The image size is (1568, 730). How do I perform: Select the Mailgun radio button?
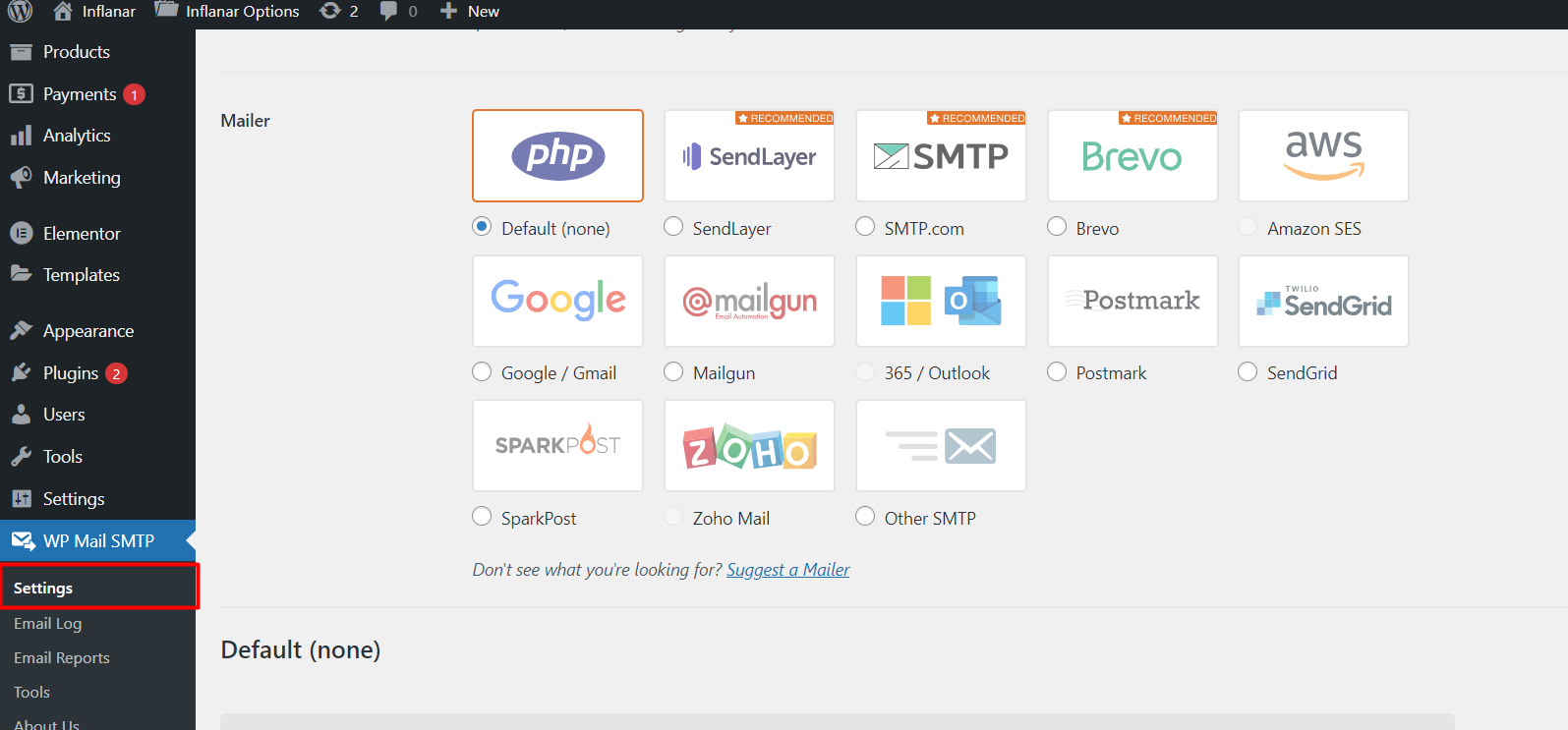click(673, 371)
